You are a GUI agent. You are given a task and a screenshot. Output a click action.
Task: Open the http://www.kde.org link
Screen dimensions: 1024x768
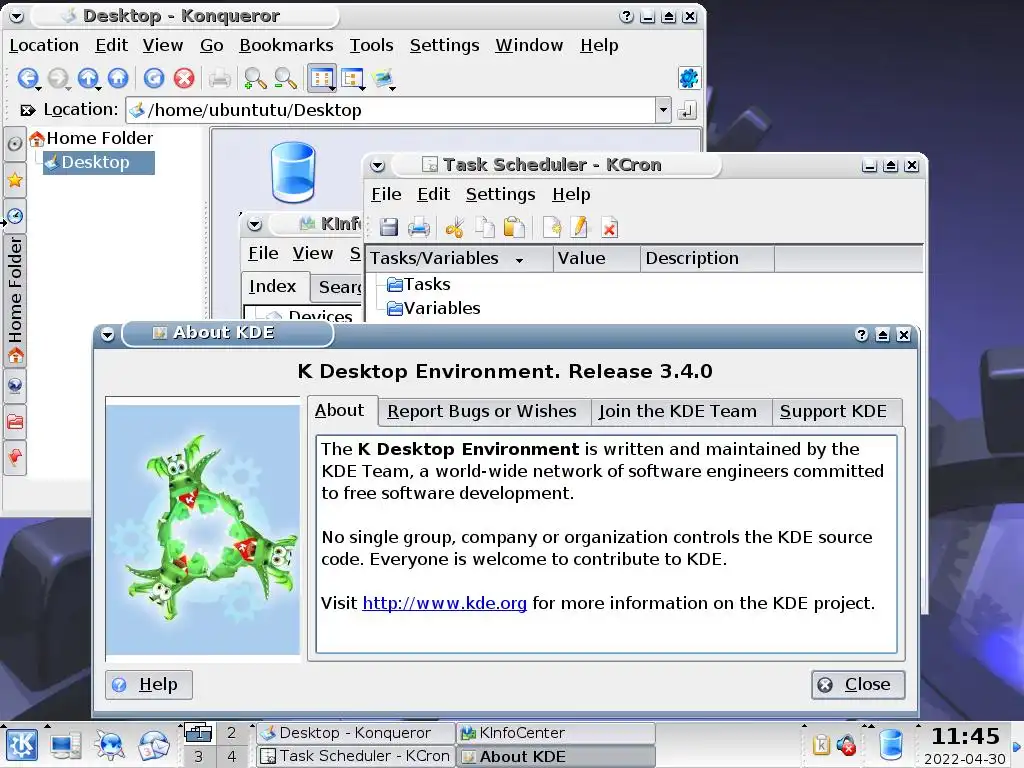click(444, 603)
